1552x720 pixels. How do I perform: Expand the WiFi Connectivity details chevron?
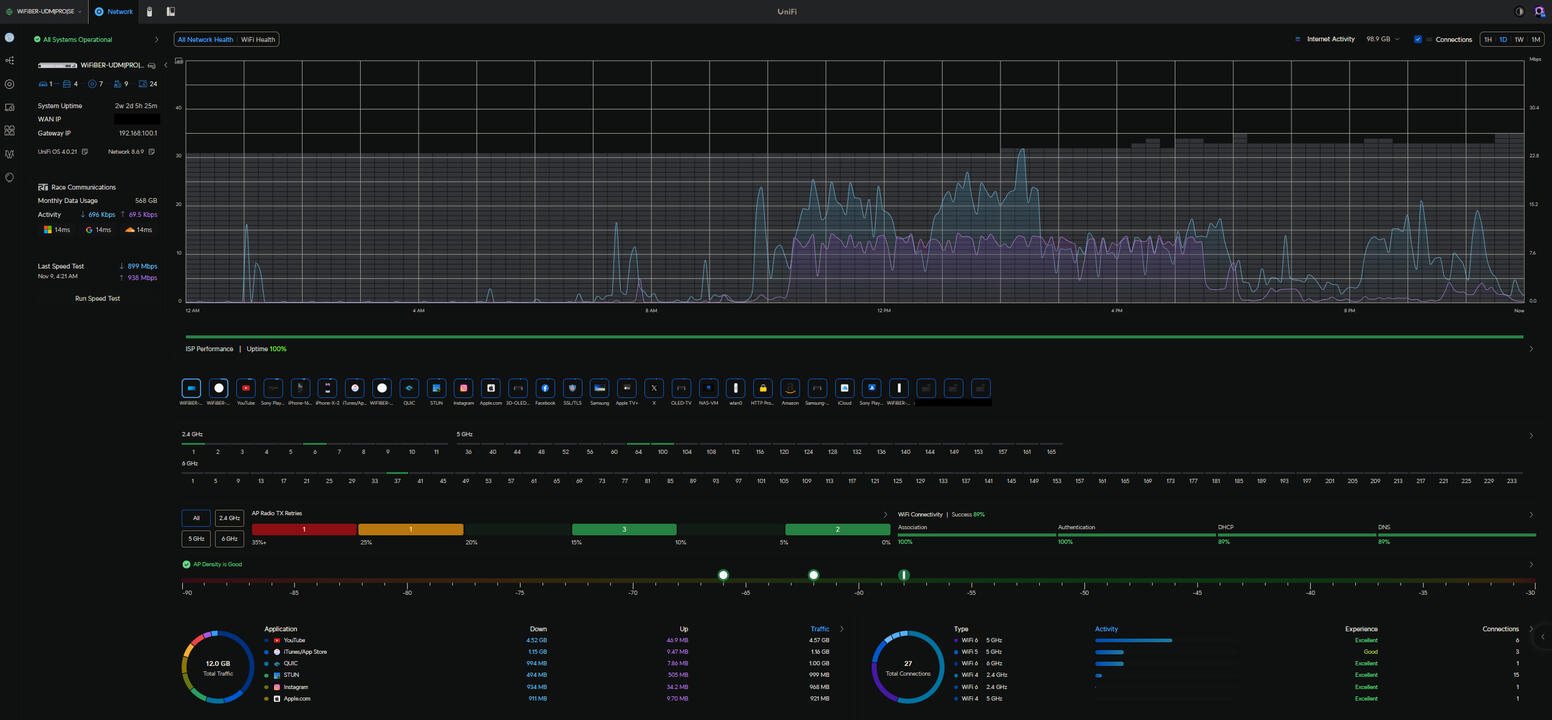coord(1531,513)
